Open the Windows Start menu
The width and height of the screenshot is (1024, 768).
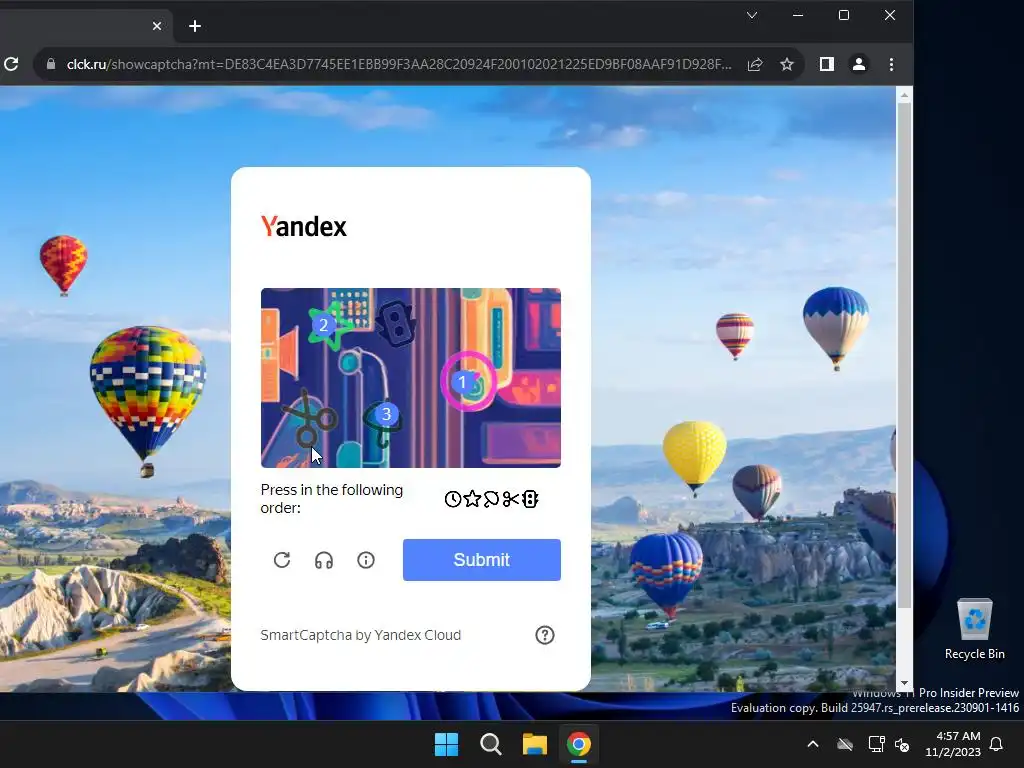point(447,744)
